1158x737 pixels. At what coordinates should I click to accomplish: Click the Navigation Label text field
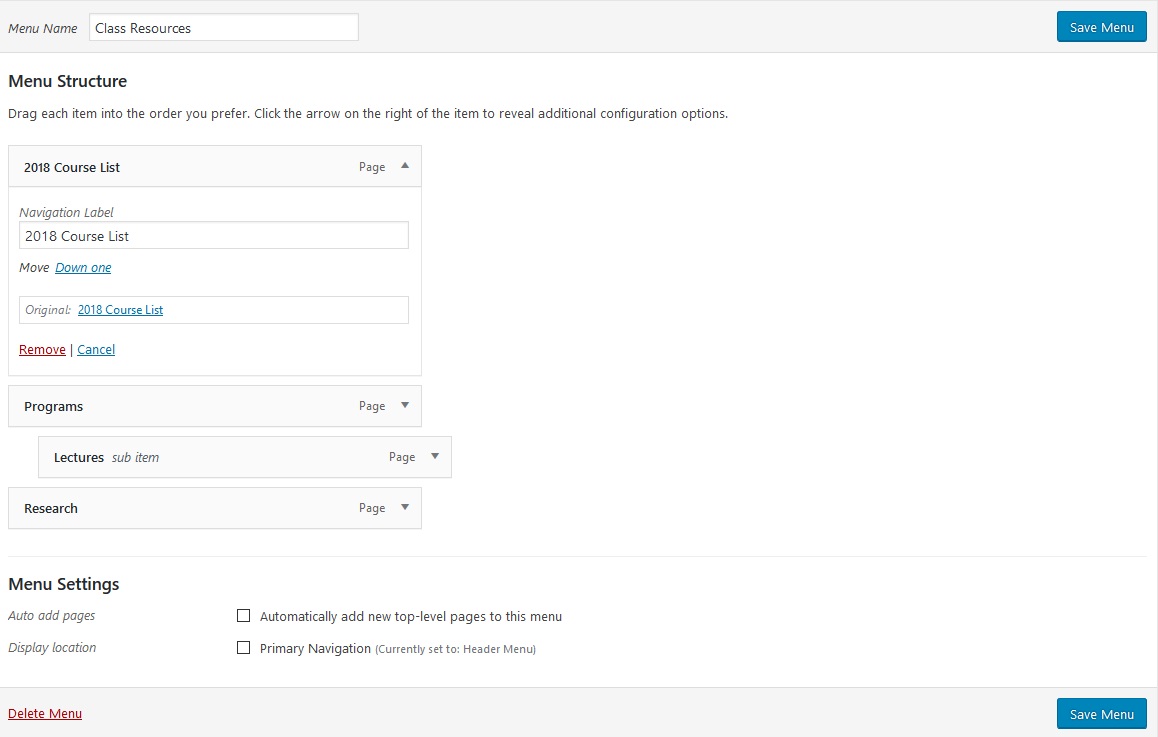213,235
